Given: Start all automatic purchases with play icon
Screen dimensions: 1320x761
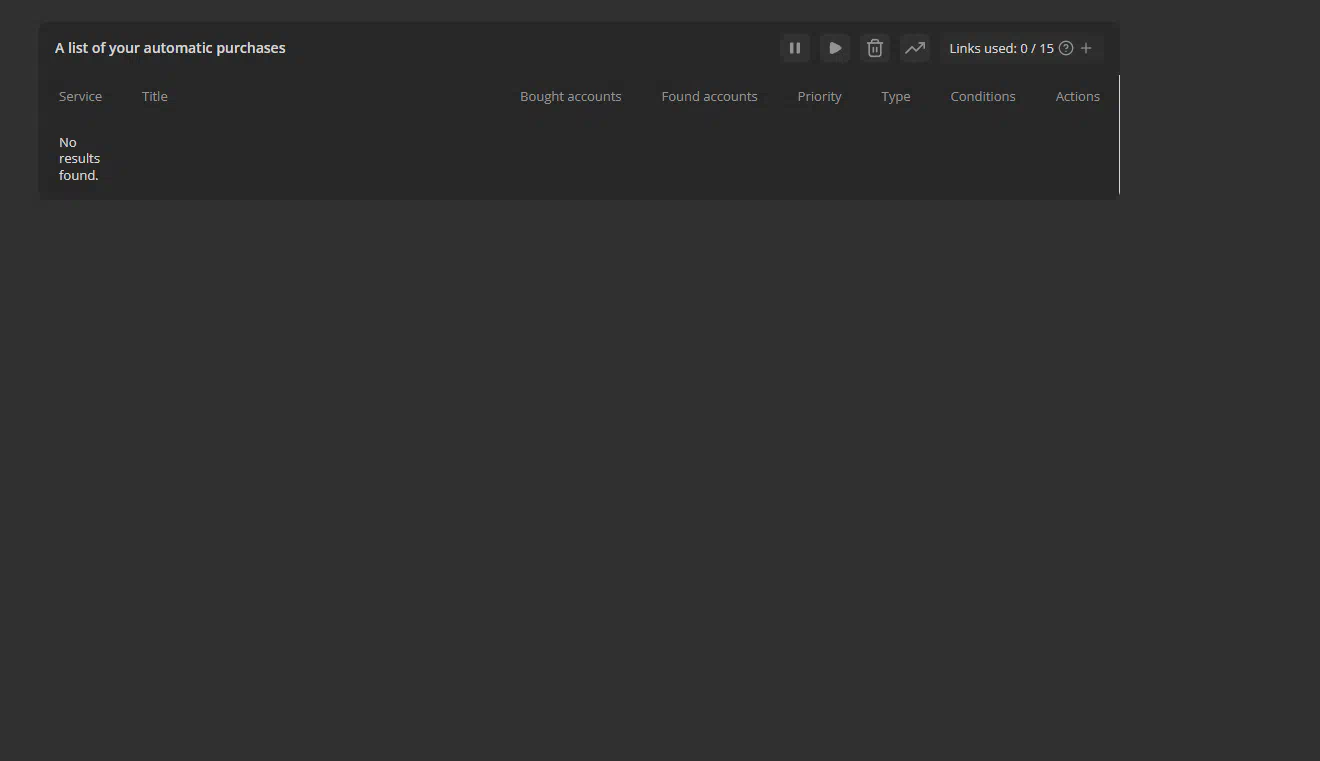Looking at the screenshot, I should [835, 48].
